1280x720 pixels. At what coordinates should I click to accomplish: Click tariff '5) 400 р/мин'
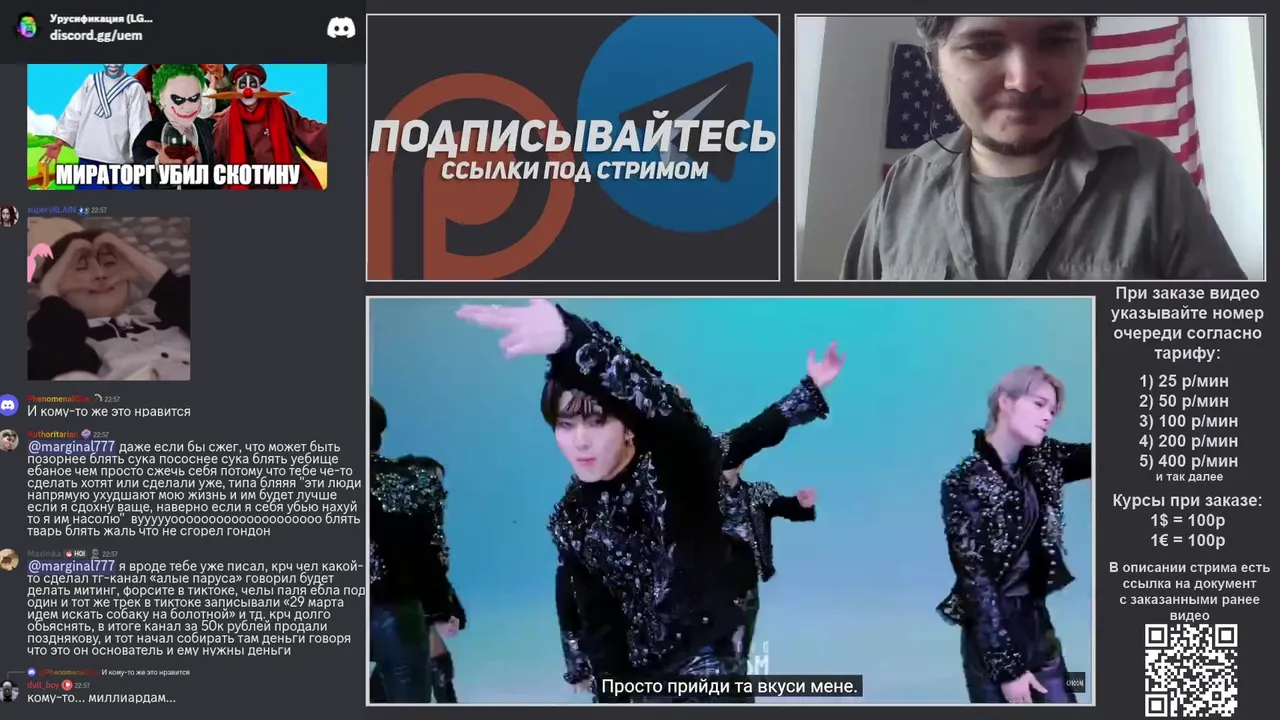click(1188, 461)
